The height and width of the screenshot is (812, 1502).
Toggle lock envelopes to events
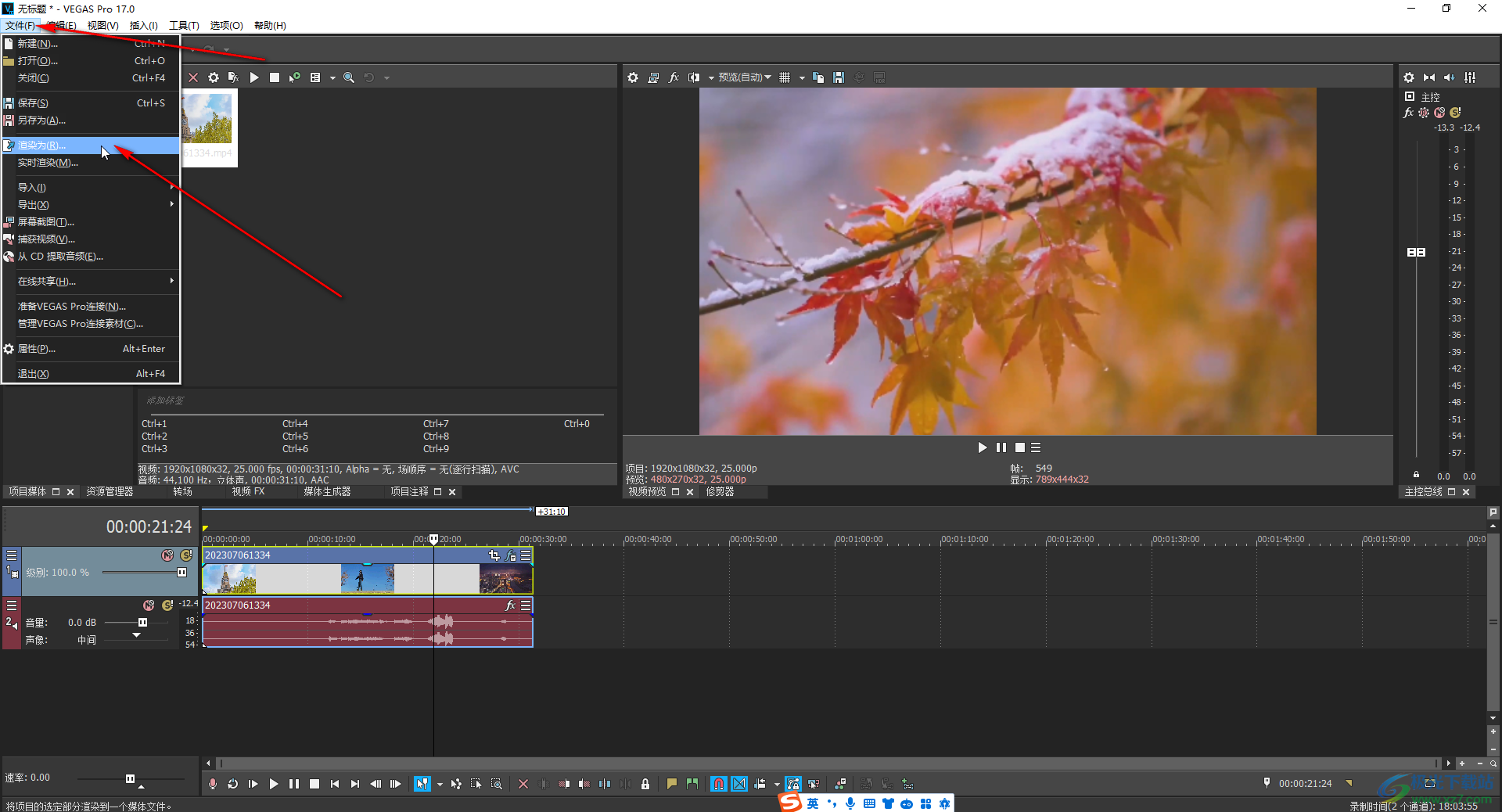(793, 784)
